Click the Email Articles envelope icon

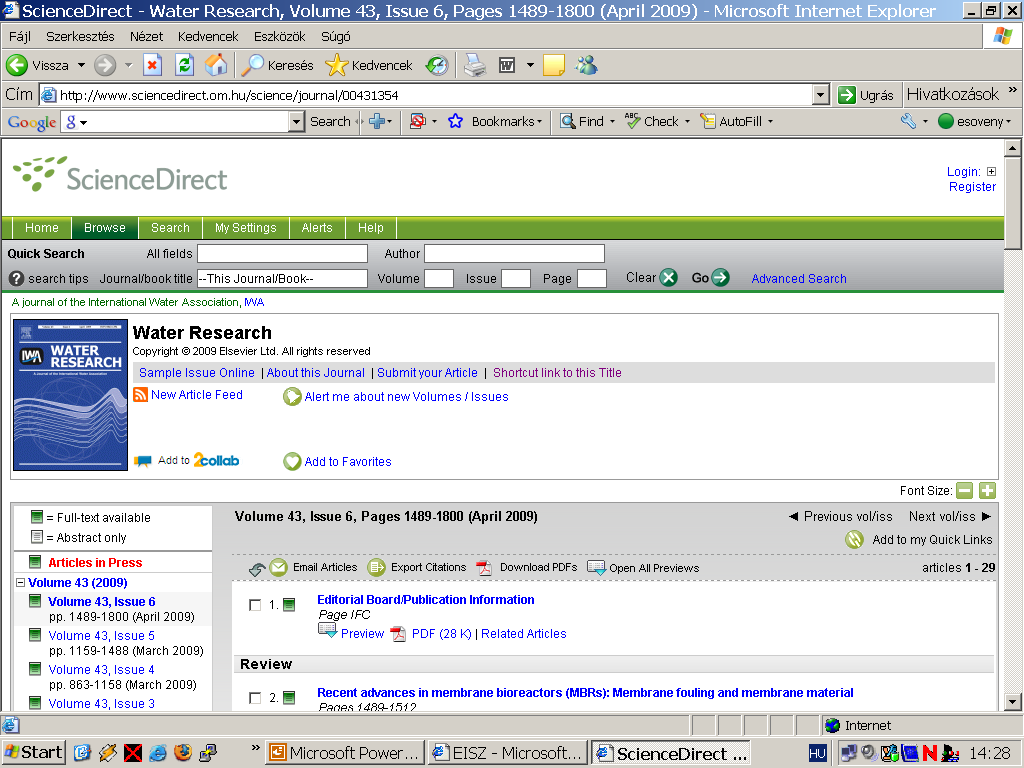[x=278, y=568]
